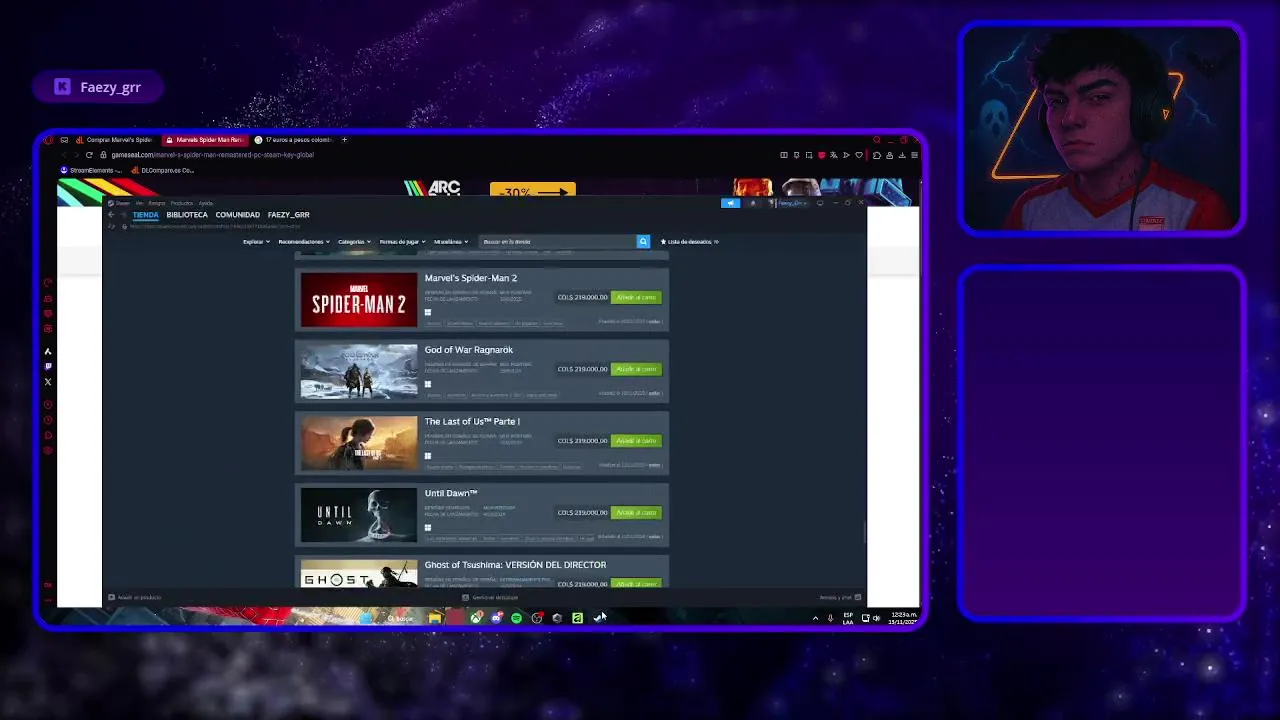Expand the Formas de jugar dropdown
Image resolution: width=1280 pixels, height=720 pixels.
pos(402,241)
